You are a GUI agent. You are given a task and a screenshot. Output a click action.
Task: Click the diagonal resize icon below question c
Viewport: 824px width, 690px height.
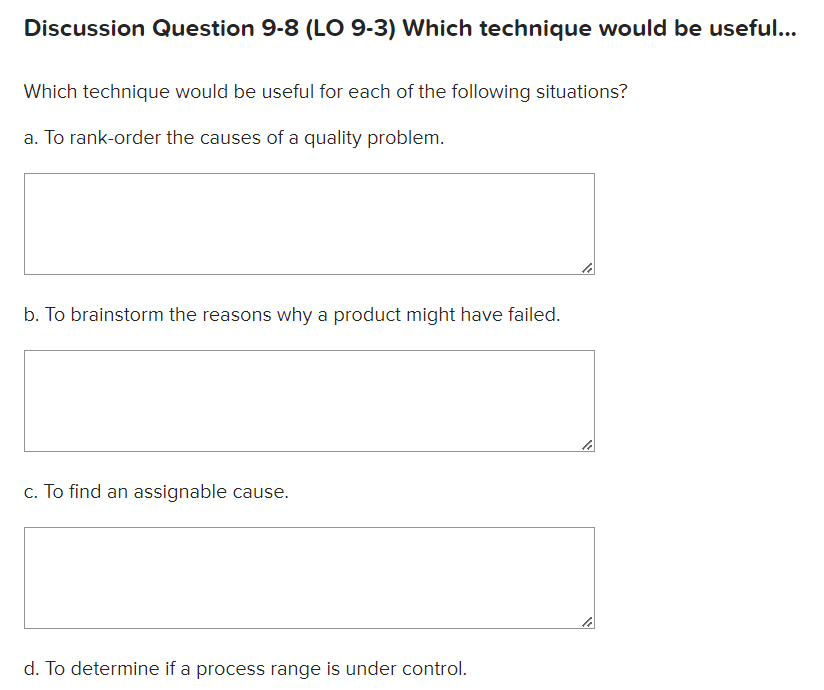tap(587, 620)
